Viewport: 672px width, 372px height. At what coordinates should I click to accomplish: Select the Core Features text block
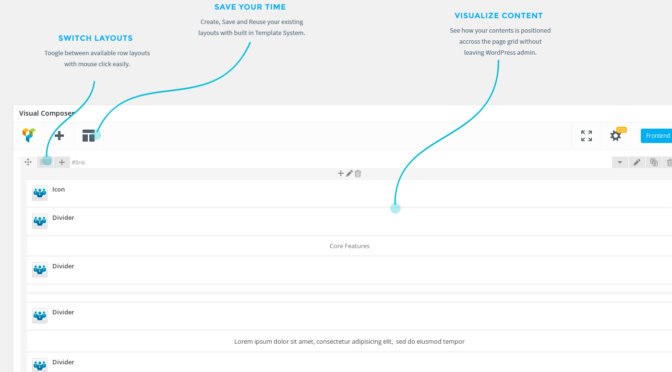coord(349,246)
